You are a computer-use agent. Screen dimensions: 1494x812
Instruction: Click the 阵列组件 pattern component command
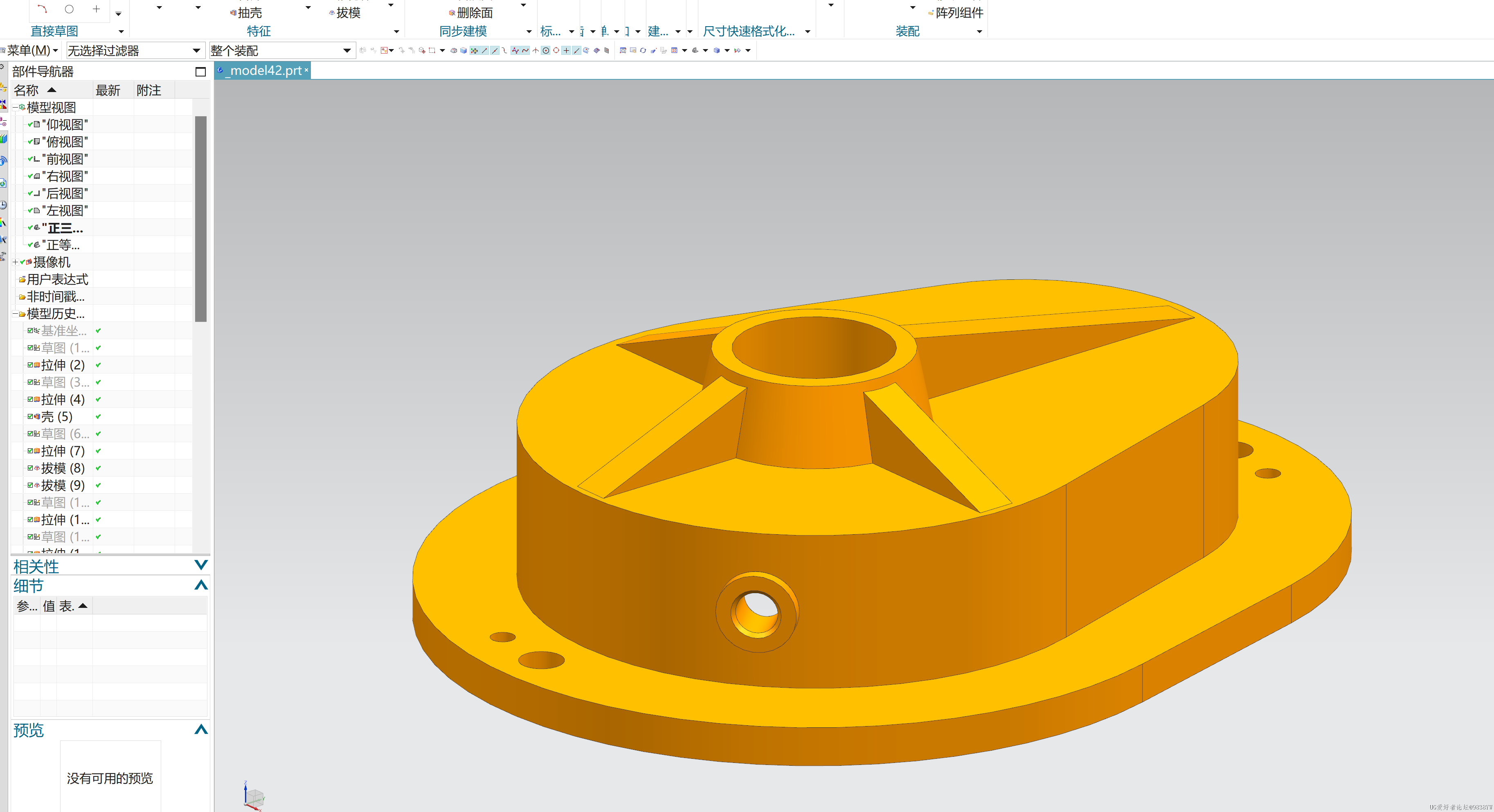956,12
